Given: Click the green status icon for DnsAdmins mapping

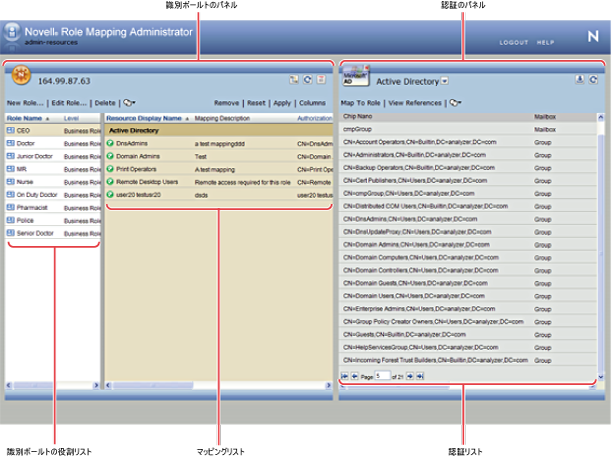Looking at the screenshot, I should pyautogui.click(x=110, y=143).
